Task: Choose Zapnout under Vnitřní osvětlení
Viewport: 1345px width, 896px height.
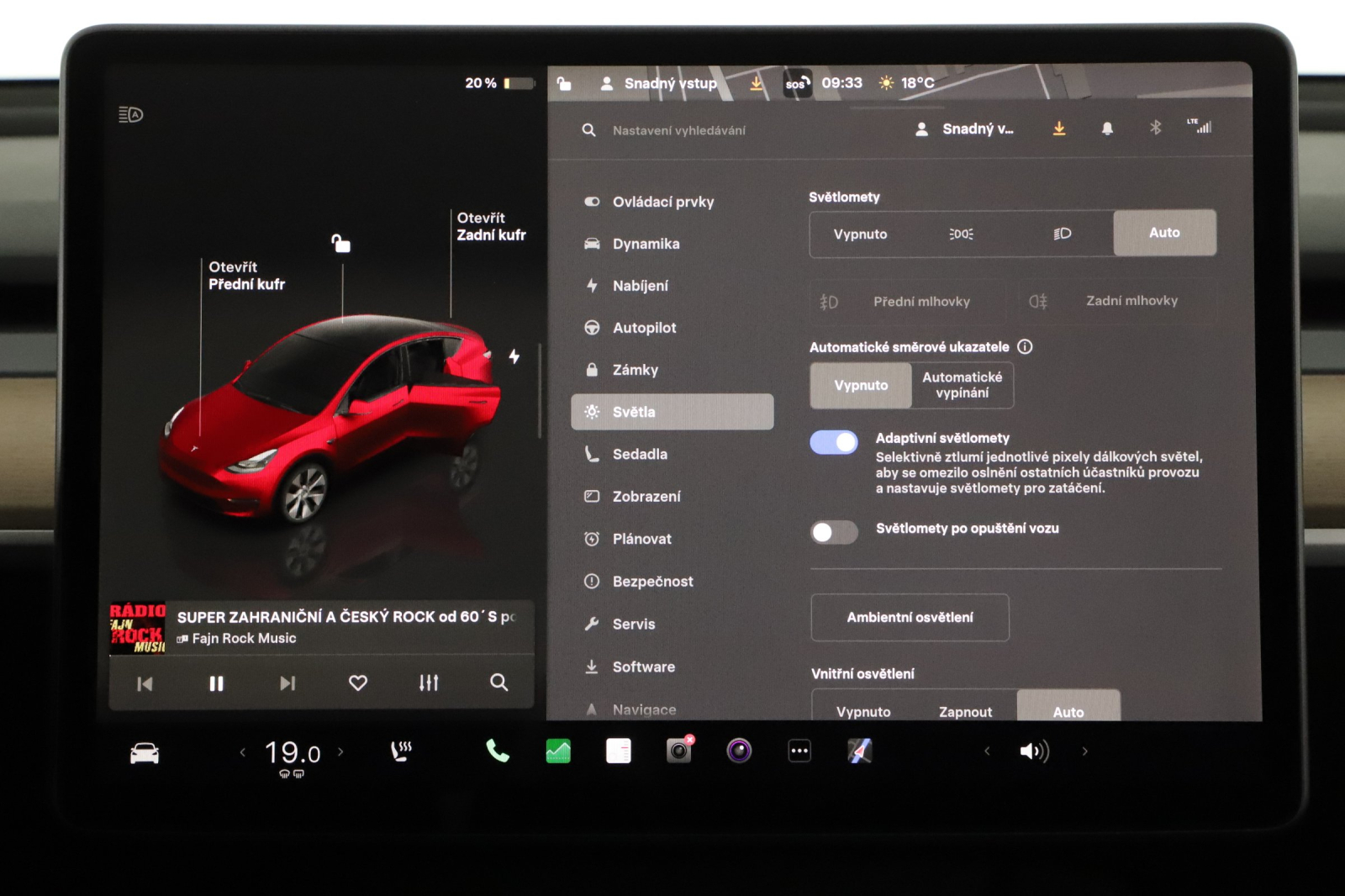Action: [x=965, y=711]
